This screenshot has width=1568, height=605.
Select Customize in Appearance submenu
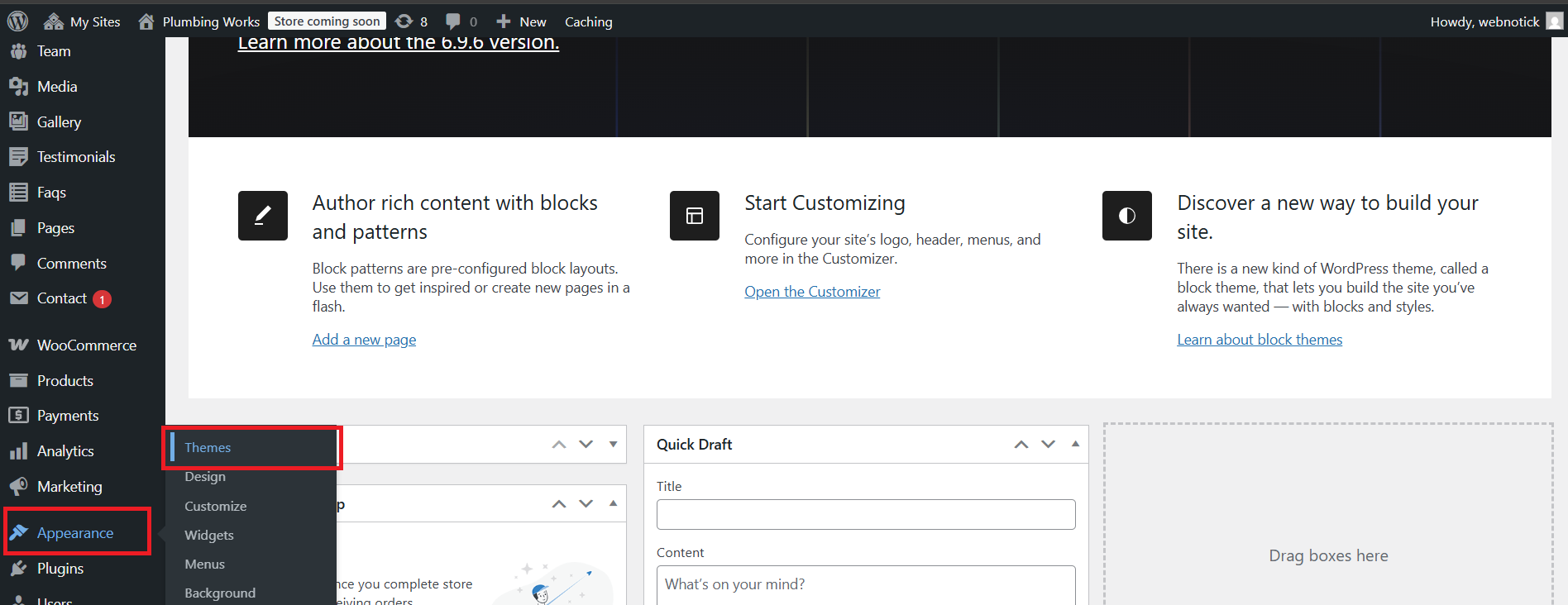pyautogui.click(x=216, y=506)
